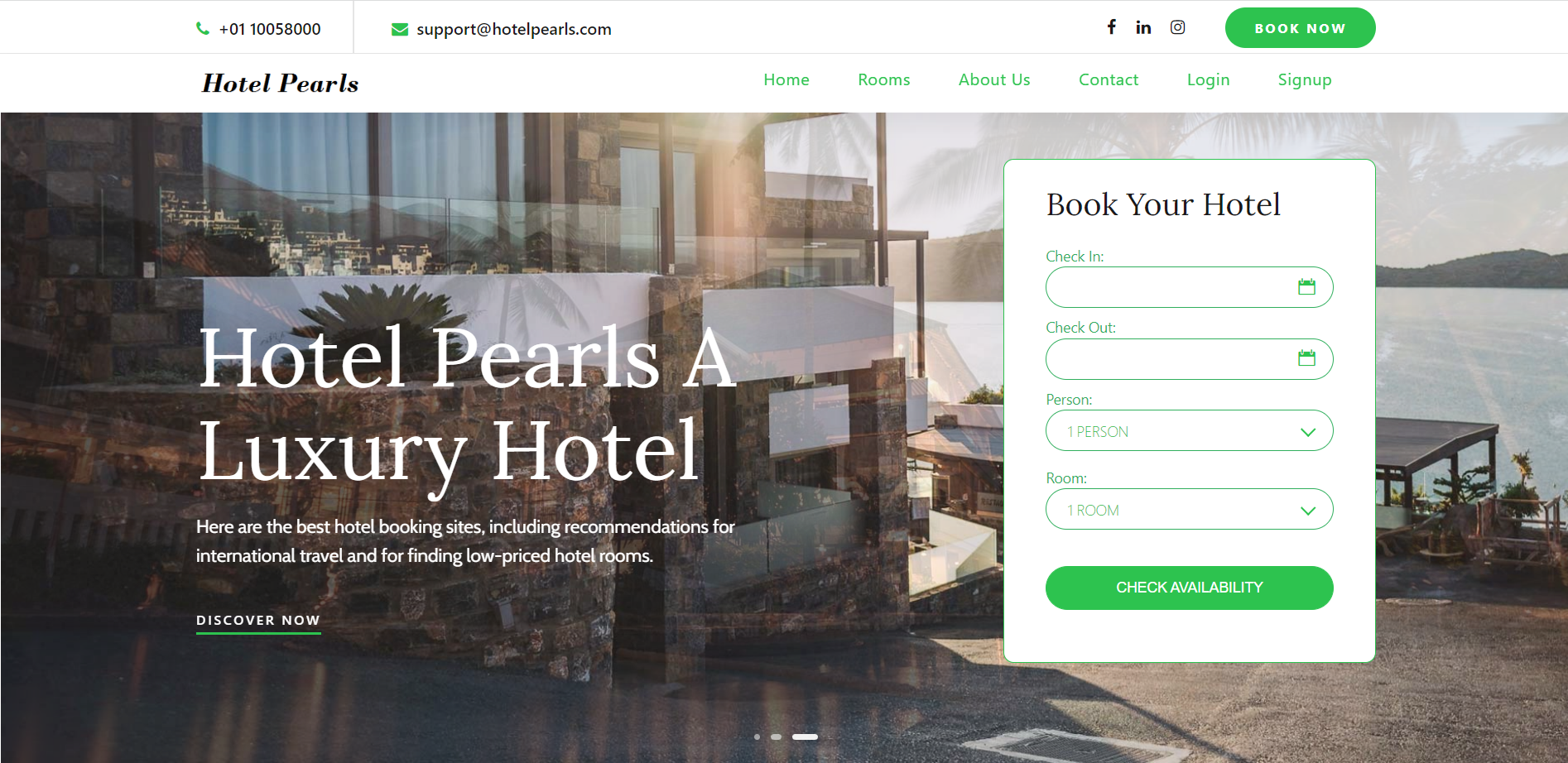
Task: Click into the Check In date field
Action: click(x=1190, y=287)
